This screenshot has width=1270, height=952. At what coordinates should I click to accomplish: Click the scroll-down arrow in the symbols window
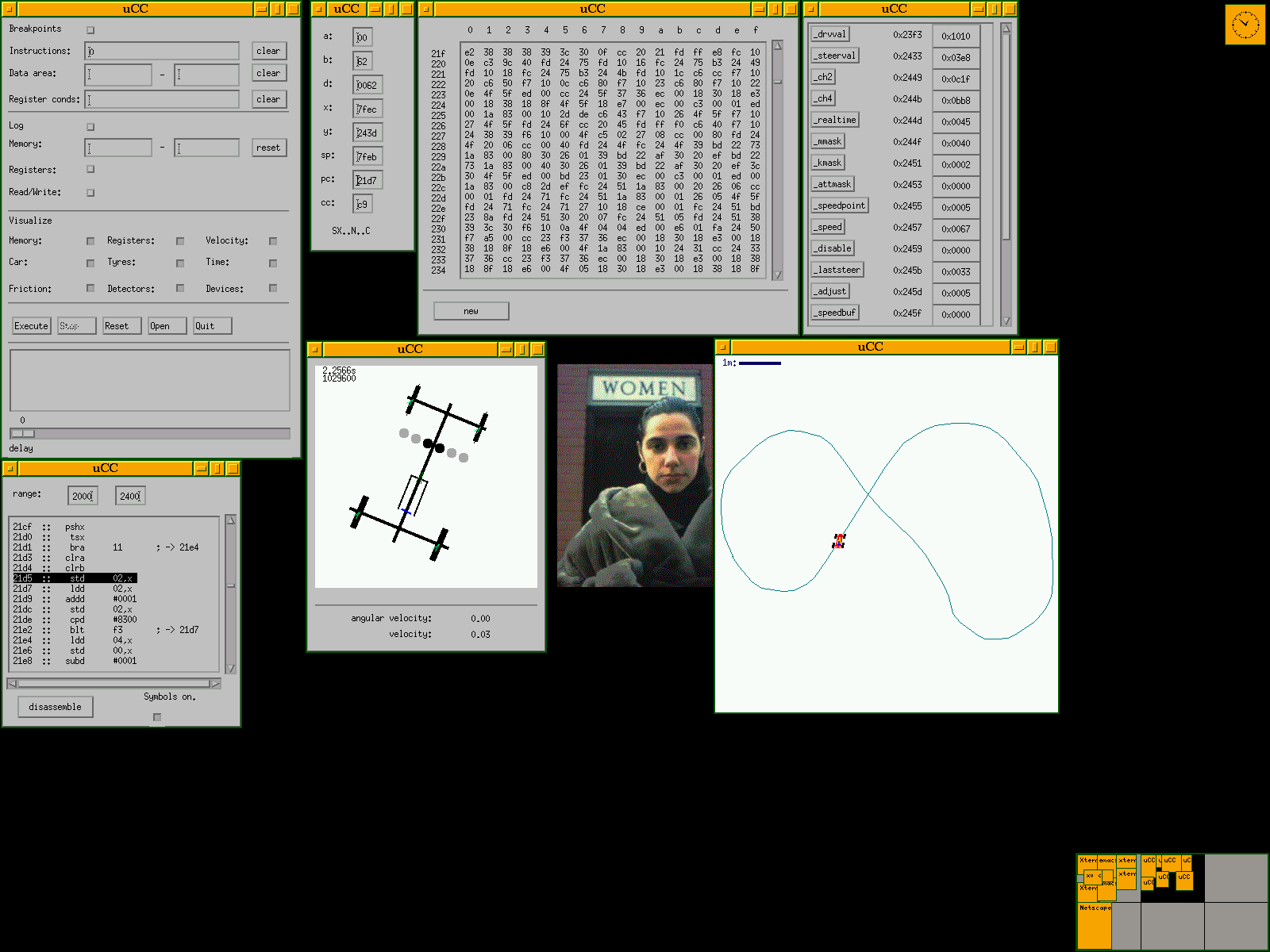pyautogui.click(x=1006, y=321)
